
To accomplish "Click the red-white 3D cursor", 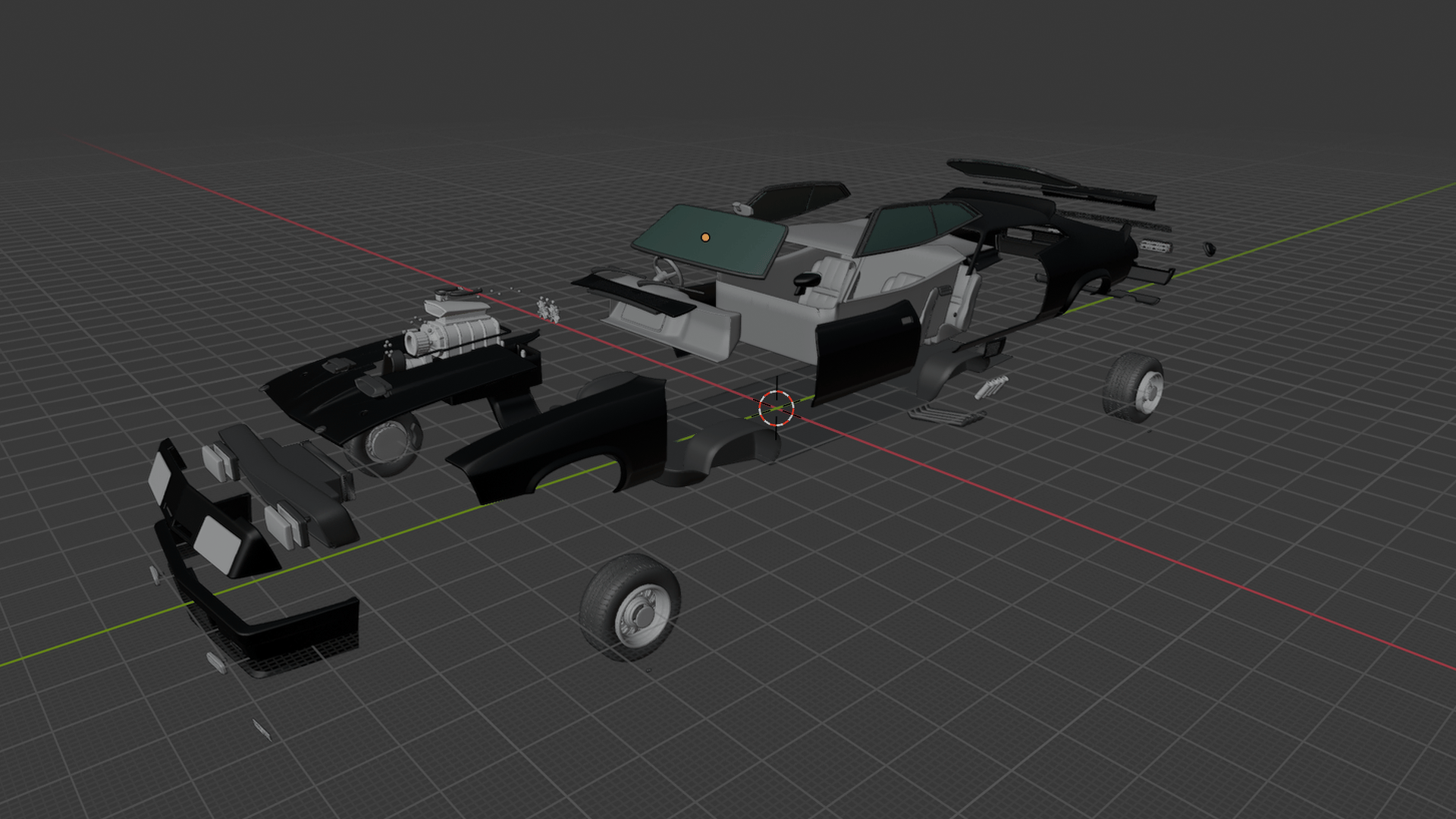I will [x=776, y=408].
